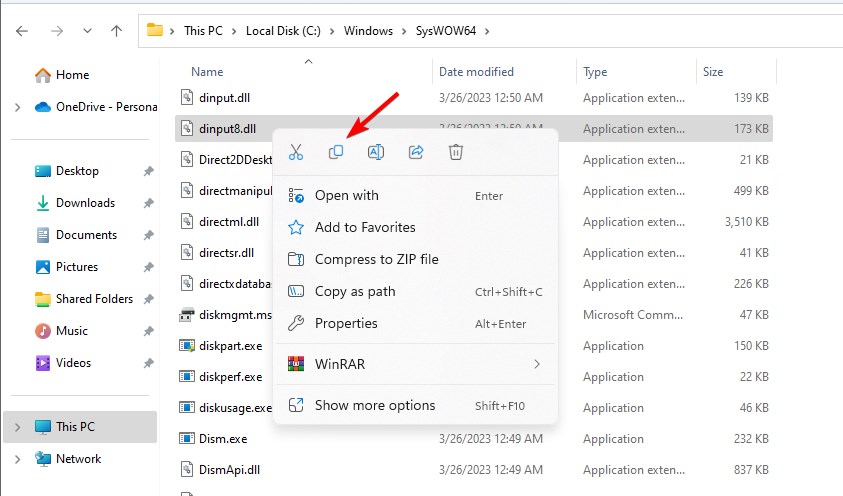Open Desktop in Quick access
Viewport: 843px width, 496px height.
(67, 171)
